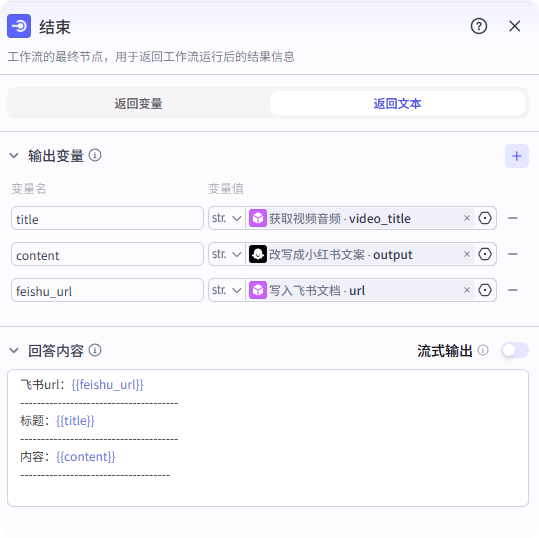Screen dimensions: 539x538
Task: Switch to the 返回文本 tab
Action: pyautogui.click(x=397, y=103)
